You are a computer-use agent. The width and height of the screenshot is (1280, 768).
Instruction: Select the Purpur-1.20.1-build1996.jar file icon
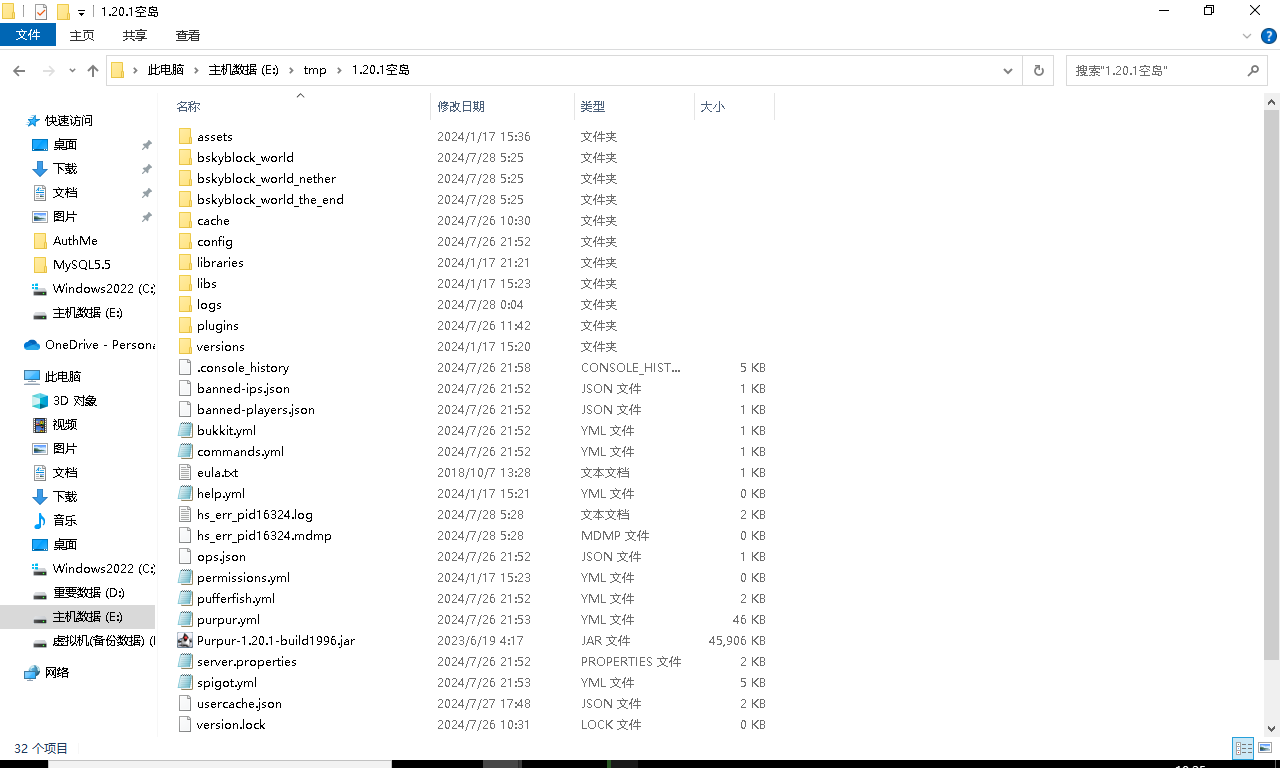tap(184, 640)
